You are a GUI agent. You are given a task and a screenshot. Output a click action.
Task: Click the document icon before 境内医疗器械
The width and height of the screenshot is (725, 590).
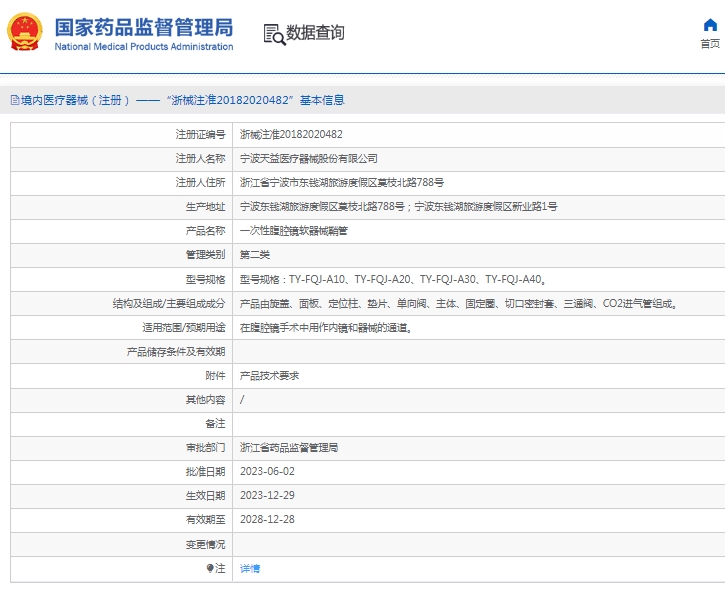coord(15,100)
